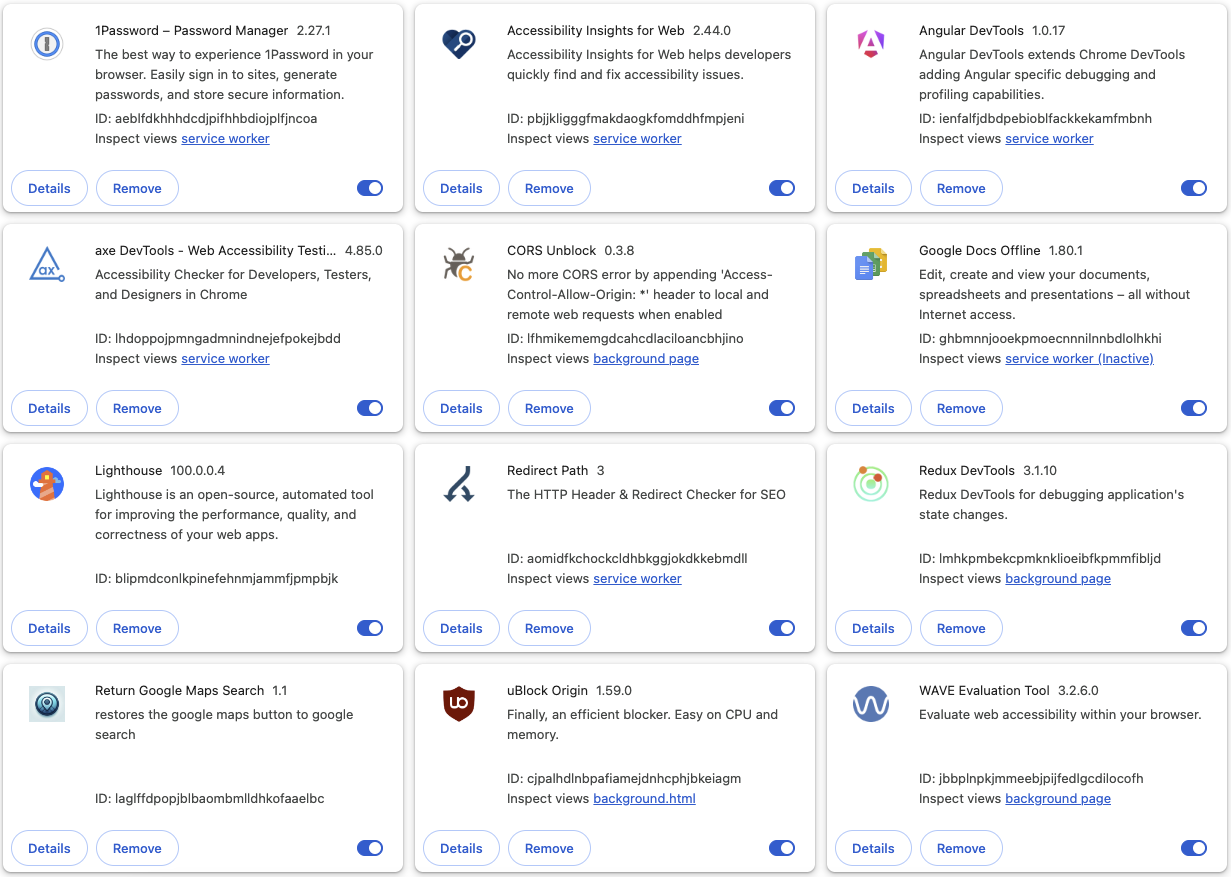Open Details for Redux DevTools
The image size is (1231, 877).
[873, 628]
